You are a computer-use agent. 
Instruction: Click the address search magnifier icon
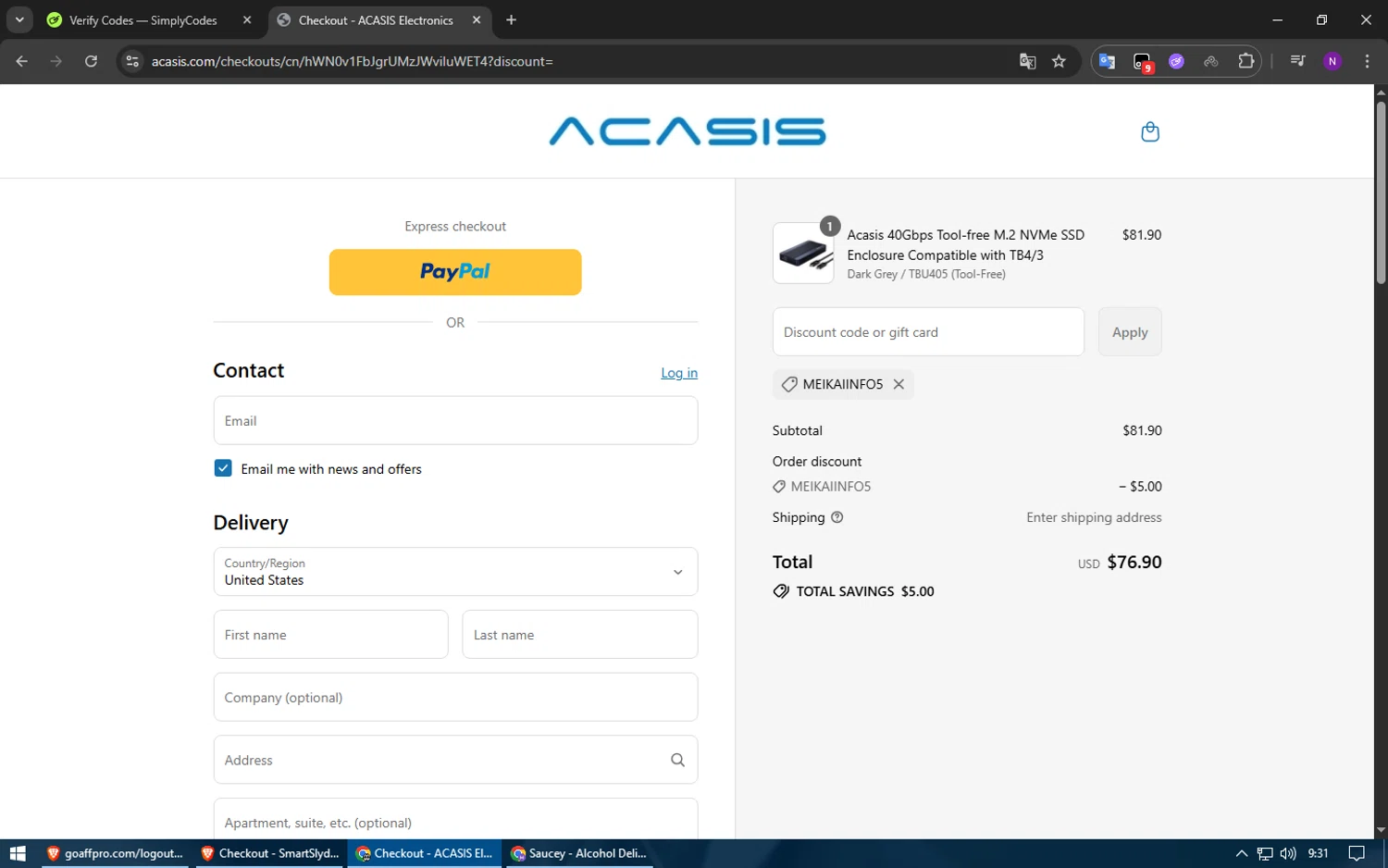pos(677,760)
